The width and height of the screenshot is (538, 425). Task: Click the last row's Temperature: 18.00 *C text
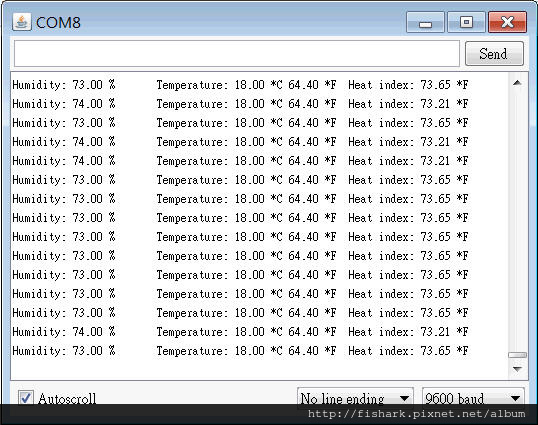pos(220,351)
